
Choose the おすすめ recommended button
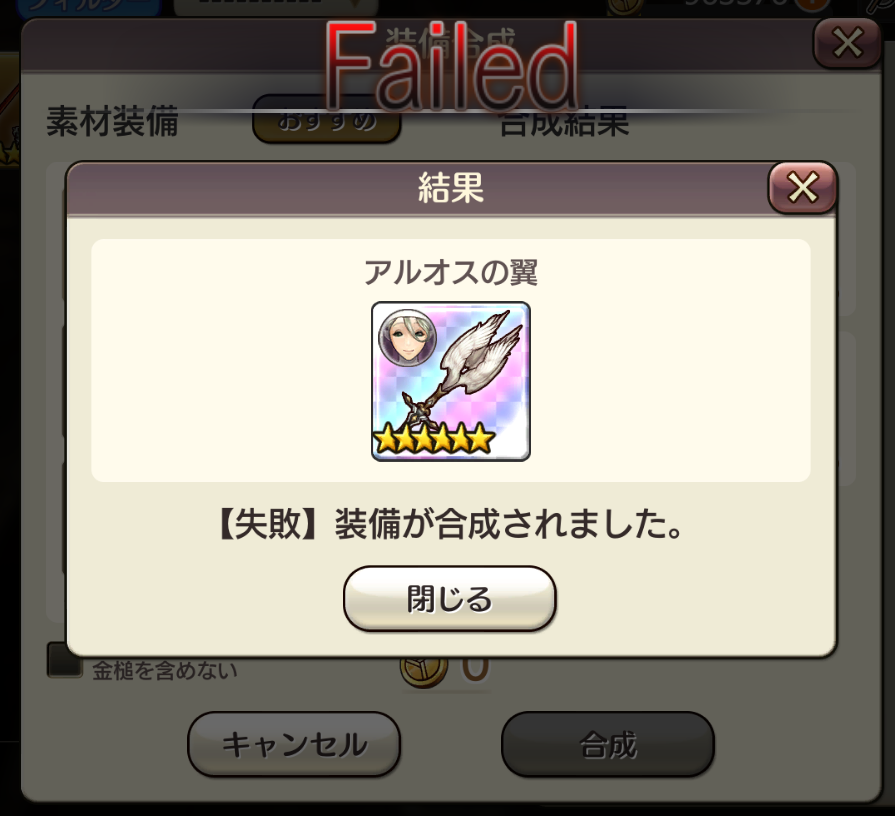[x=326, y=121]
